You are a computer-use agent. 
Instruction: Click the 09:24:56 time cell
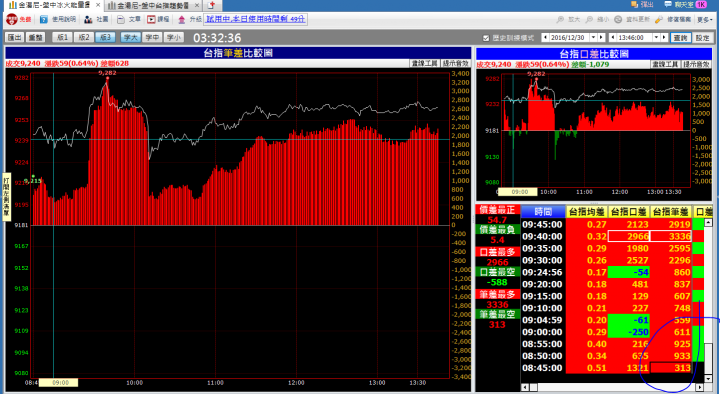coord(543,272)
